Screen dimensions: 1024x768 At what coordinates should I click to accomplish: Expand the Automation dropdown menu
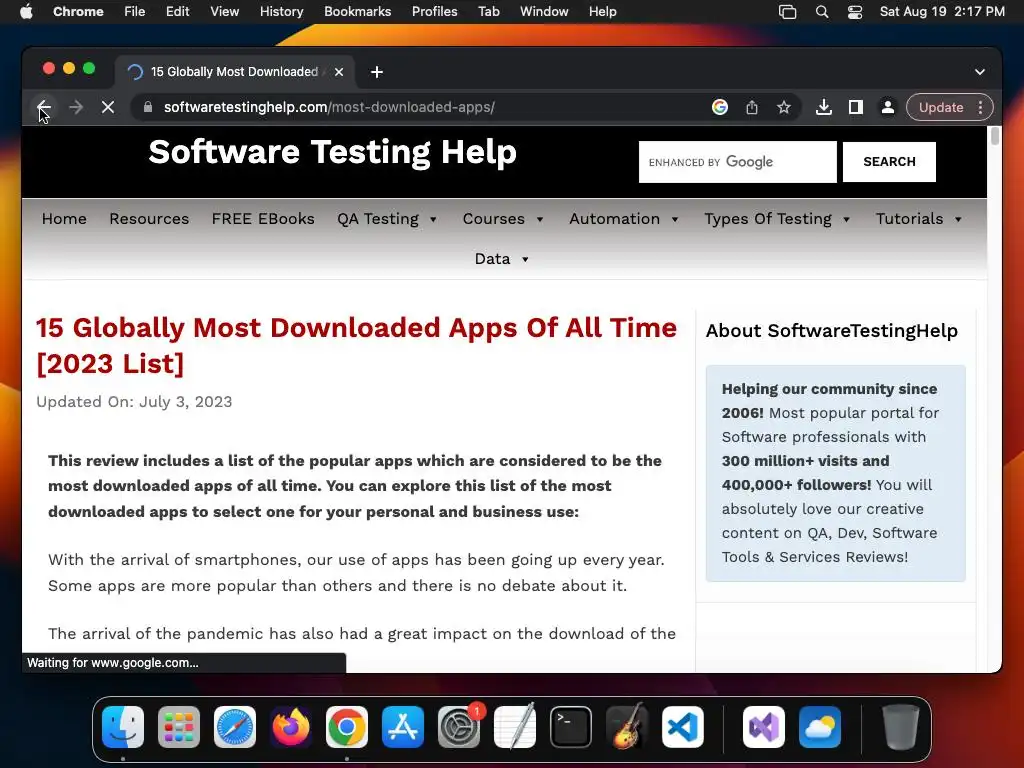point(624,219)
